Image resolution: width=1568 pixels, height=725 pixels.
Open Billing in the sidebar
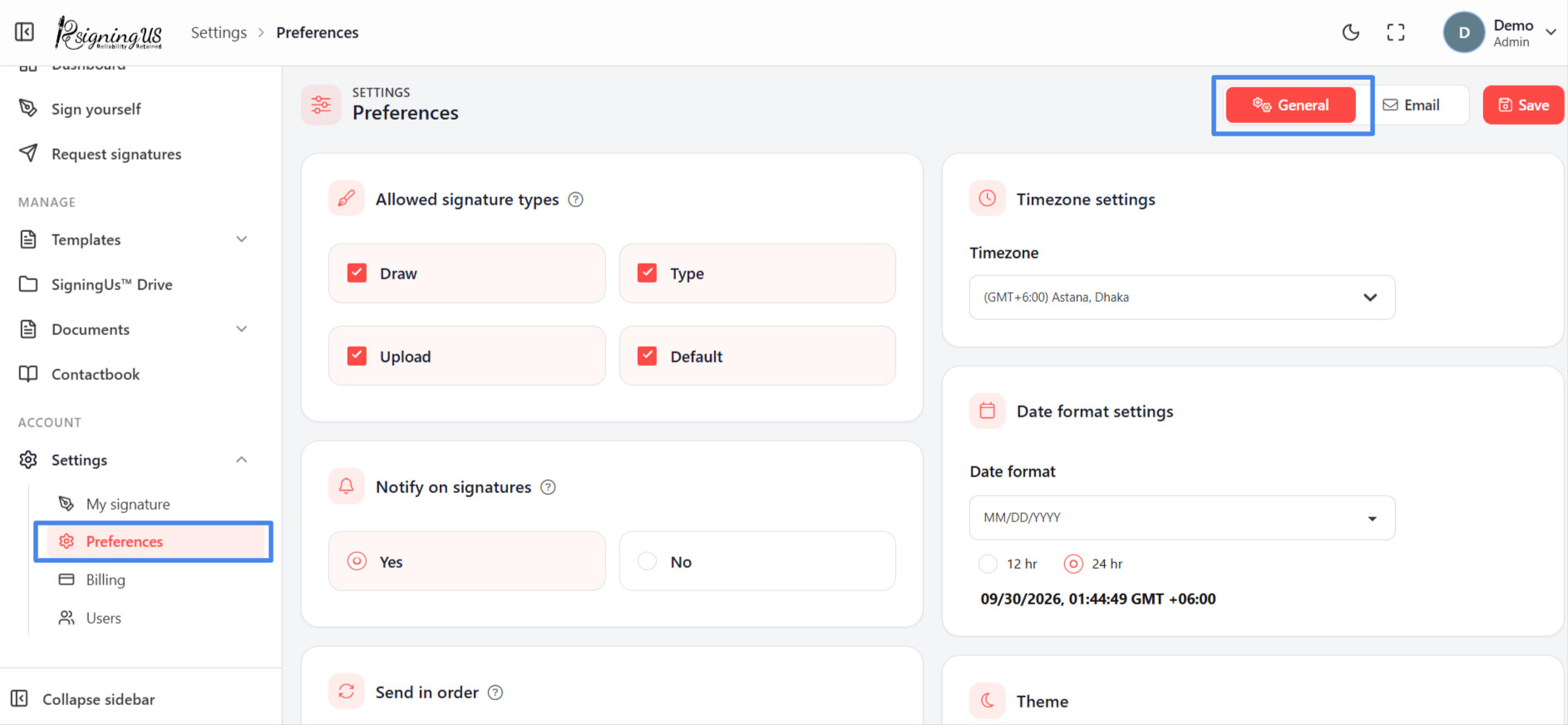[x=106, y=580]
